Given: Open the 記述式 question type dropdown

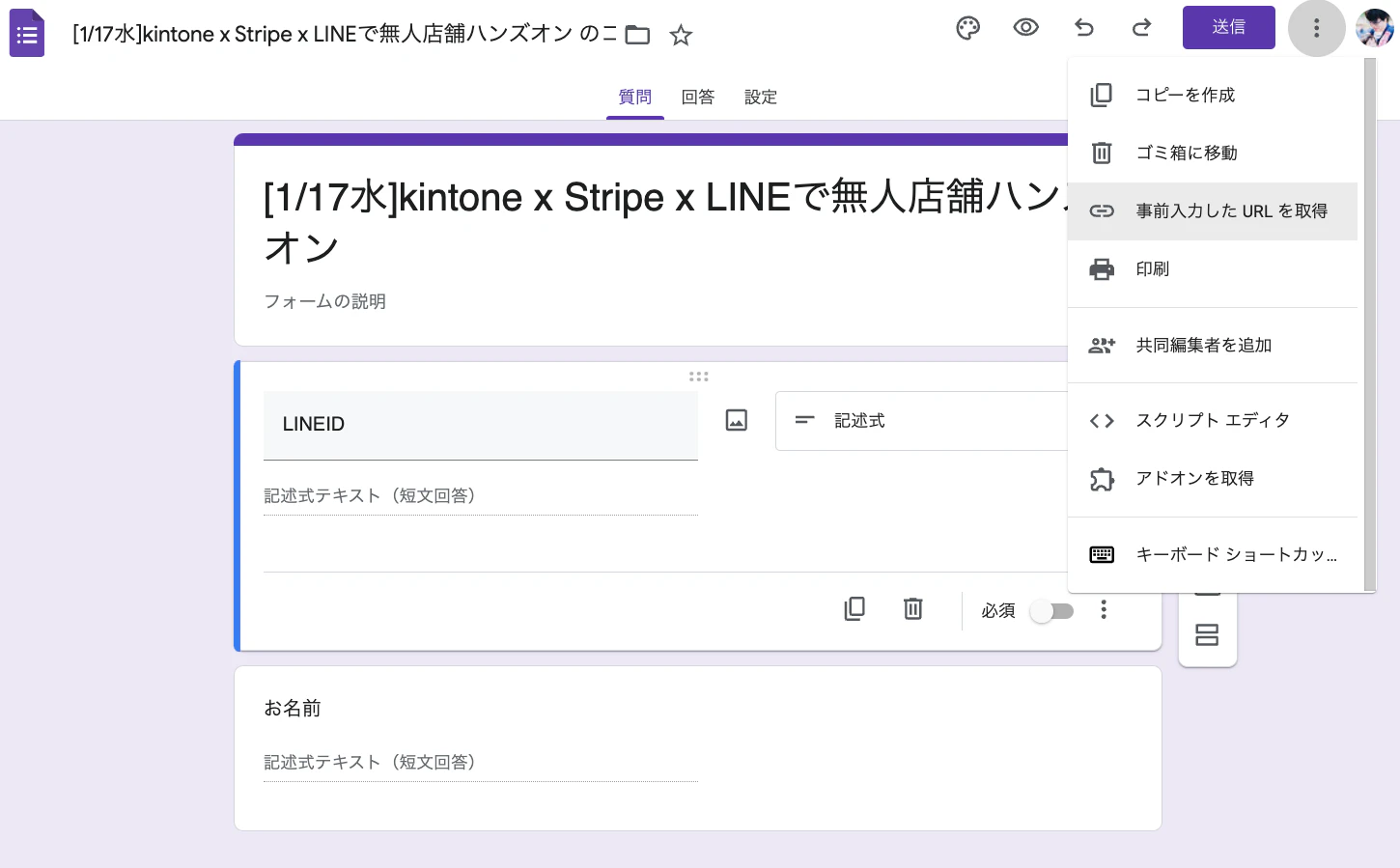Looking at the screenshot, I should pyautogui.click(x=922, y=421).
